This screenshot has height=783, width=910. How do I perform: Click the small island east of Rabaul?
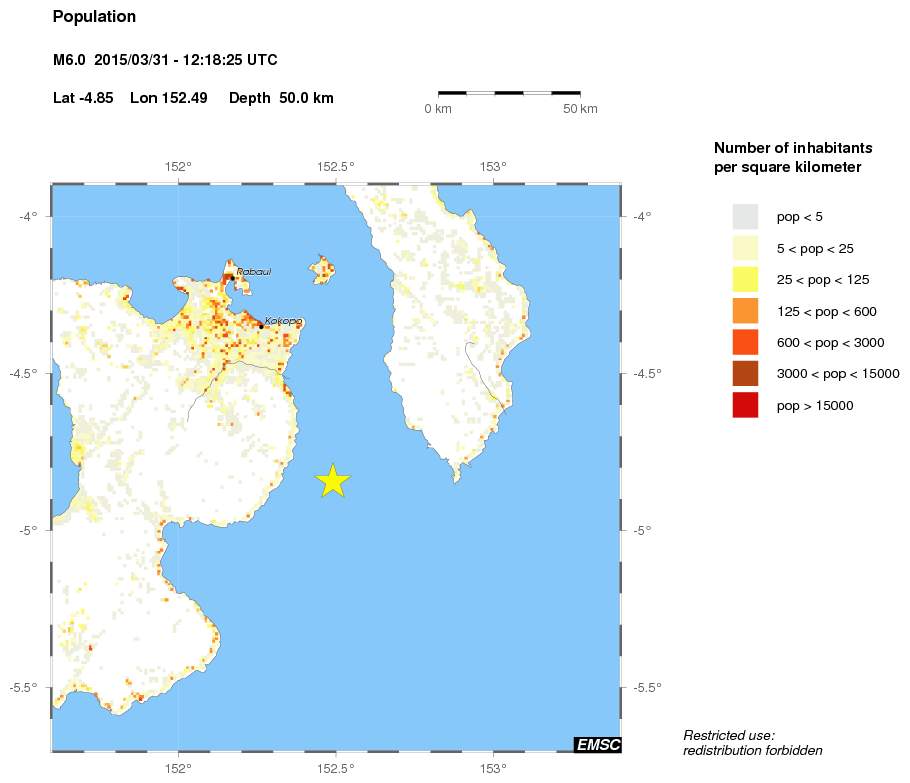pyautogui.click(x=322, y=269)
